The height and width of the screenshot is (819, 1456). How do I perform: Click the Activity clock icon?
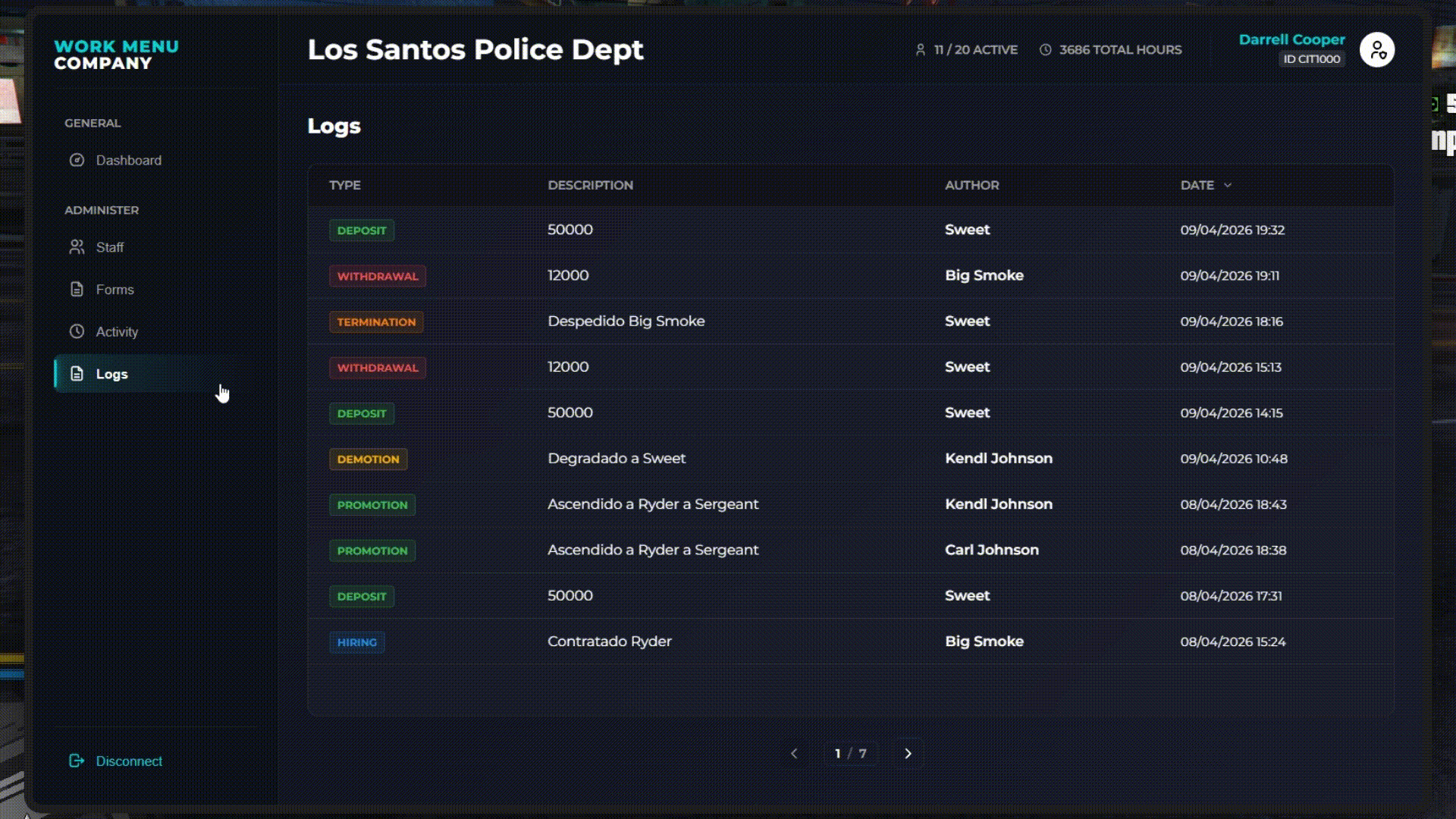coord(77,331)
